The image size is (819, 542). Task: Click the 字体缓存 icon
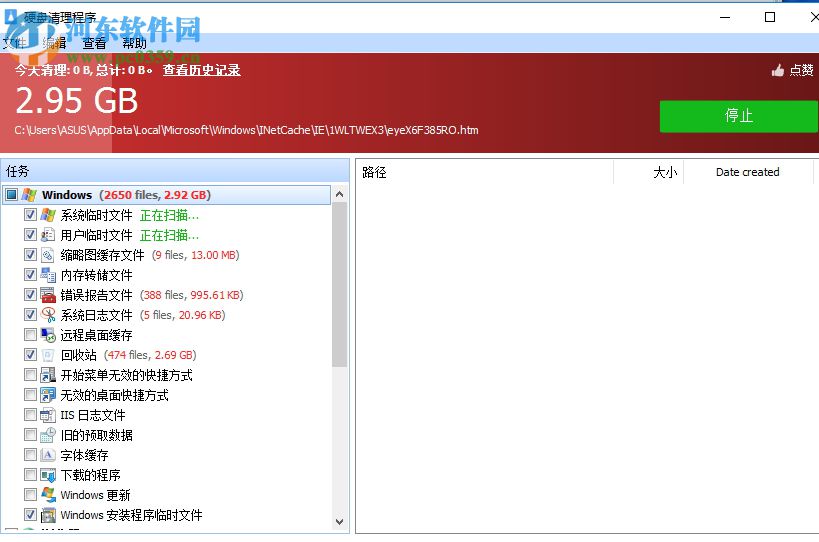tap(48, 455)
